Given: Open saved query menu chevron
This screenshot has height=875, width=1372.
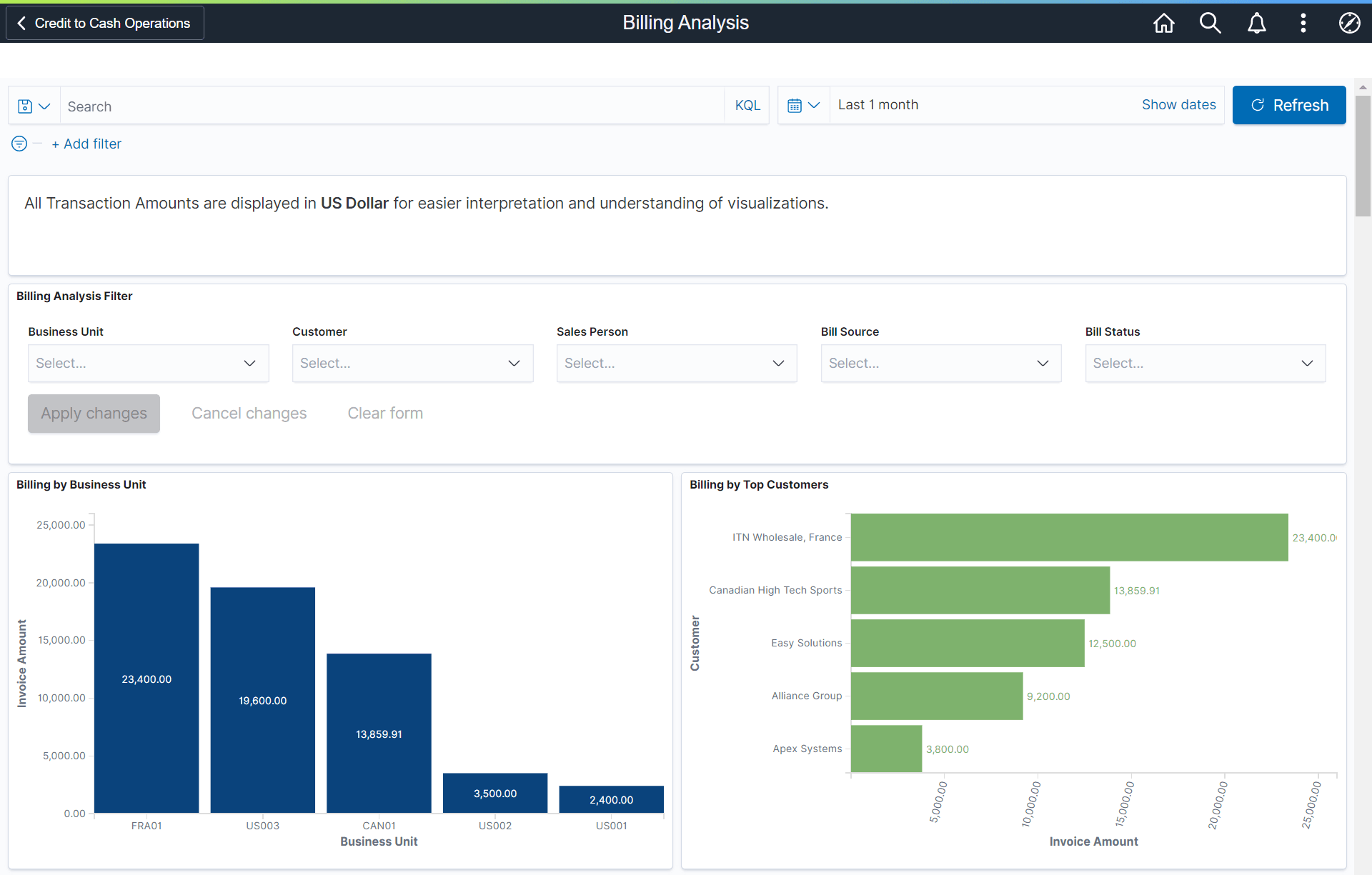Looking at the screenshot, I should tap(44, 105).
